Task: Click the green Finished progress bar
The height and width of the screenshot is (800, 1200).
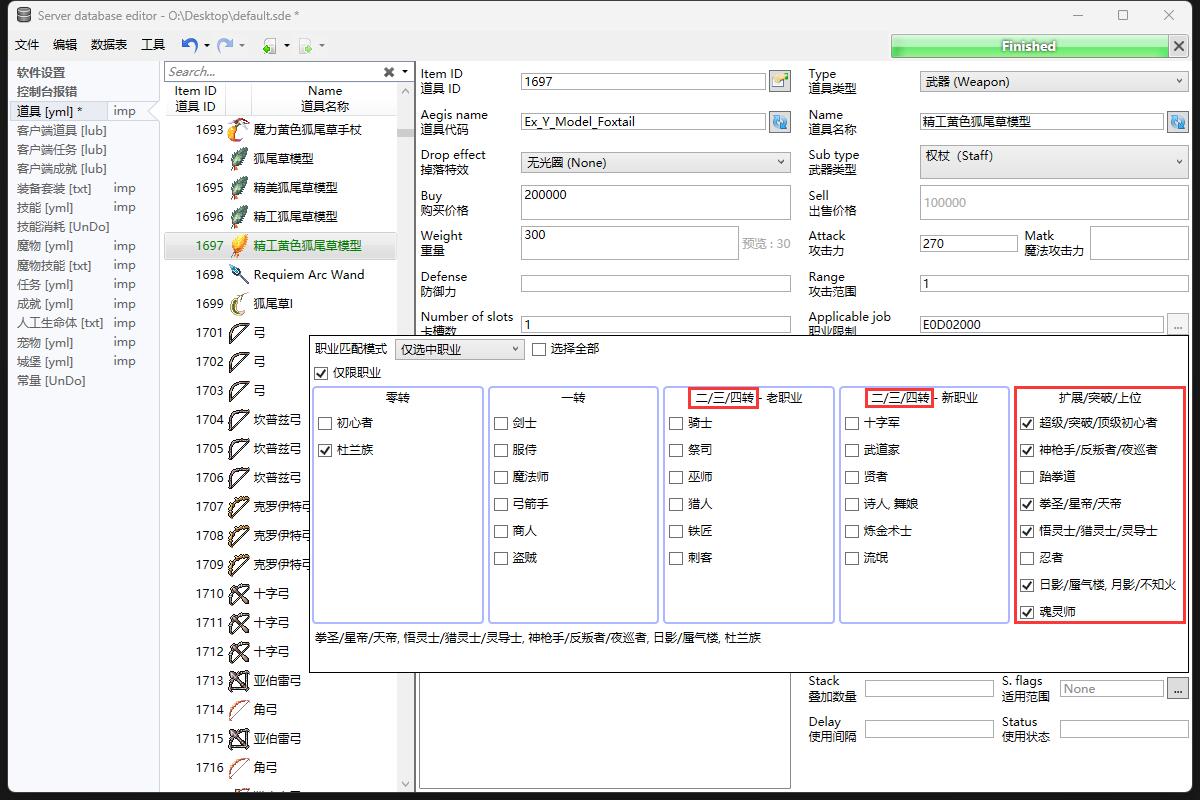Action: tap(1028, 46)
